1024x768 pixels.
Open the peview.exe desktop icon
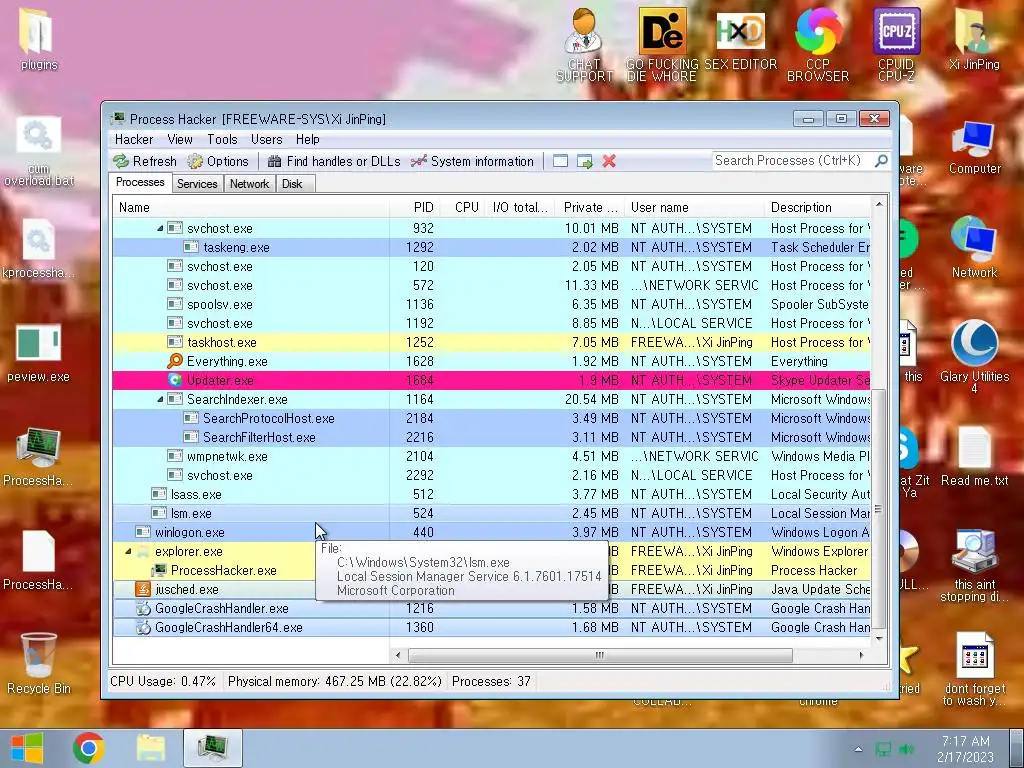point(39,353)
